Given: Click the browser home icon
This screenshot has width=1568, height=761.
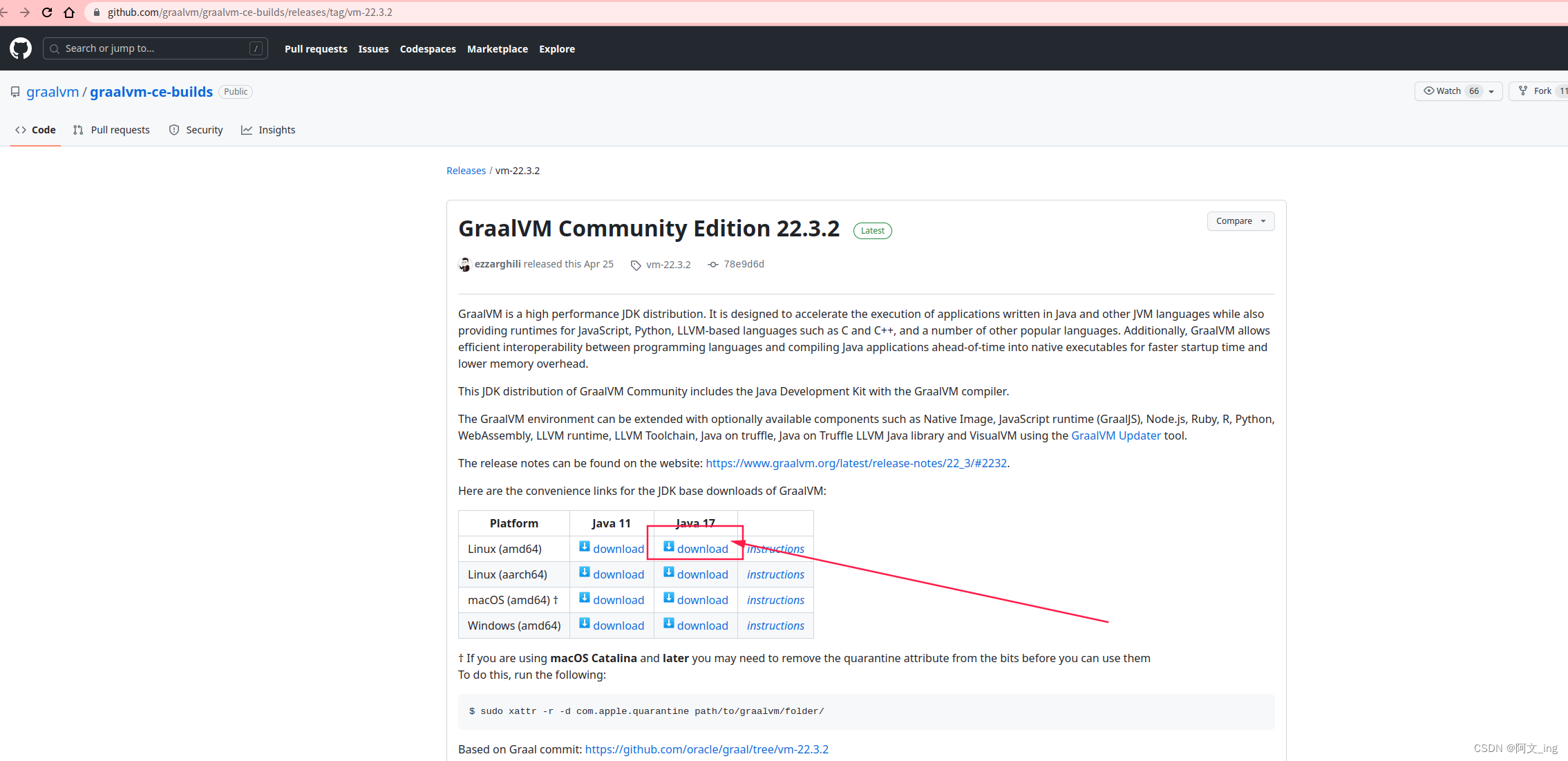Looking at the screenshot, I should [69, 12].
